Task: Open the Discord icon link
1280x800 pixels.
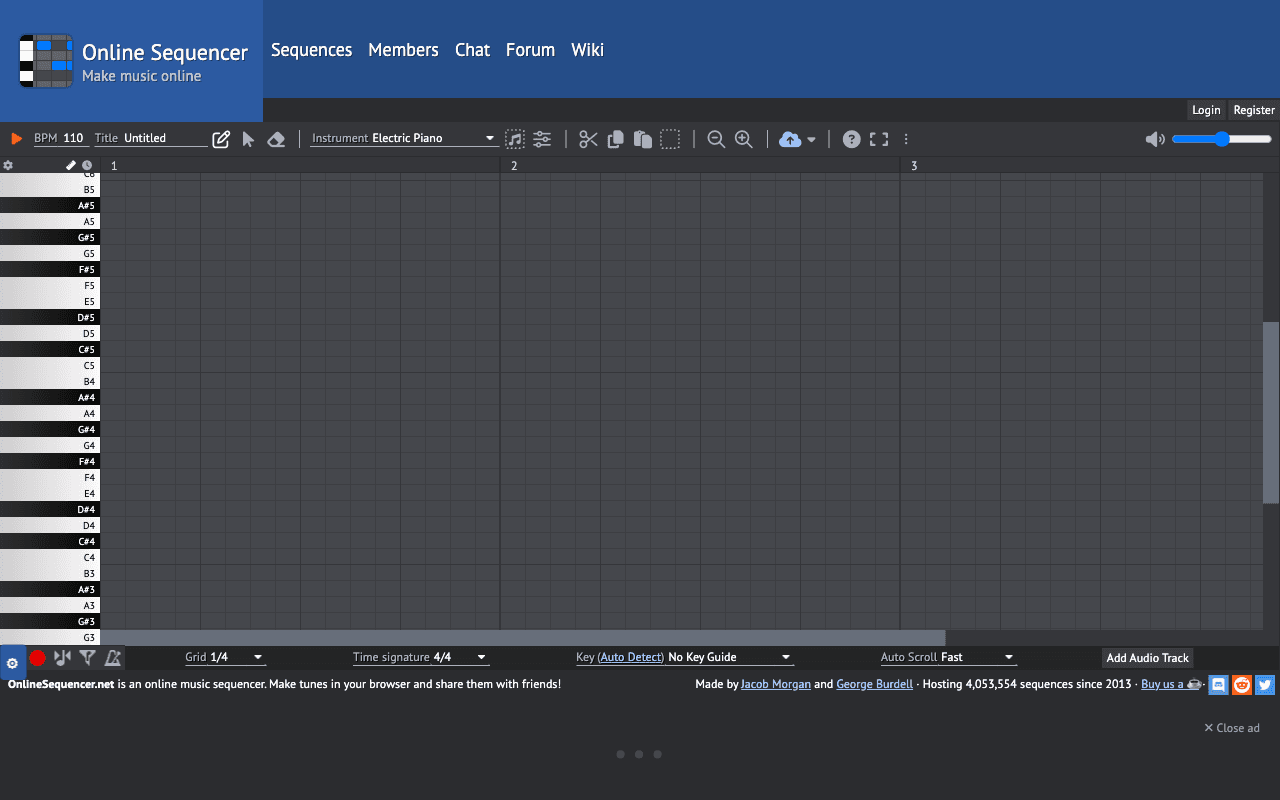Action: [x=1218, y=685]
